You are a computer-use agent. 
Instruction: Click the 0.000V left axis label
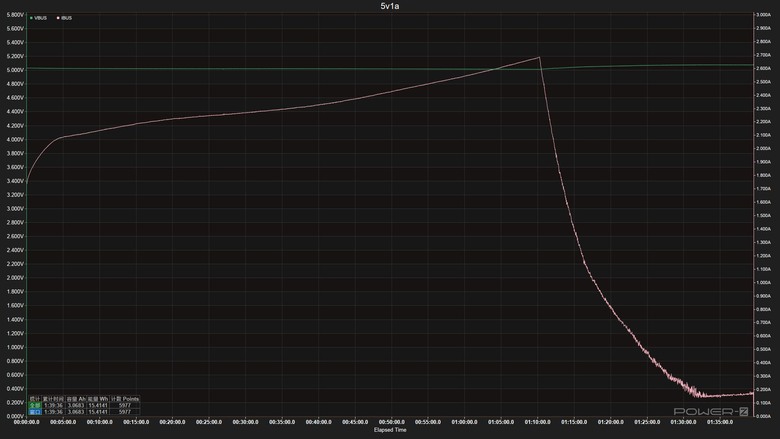point(15,416)
